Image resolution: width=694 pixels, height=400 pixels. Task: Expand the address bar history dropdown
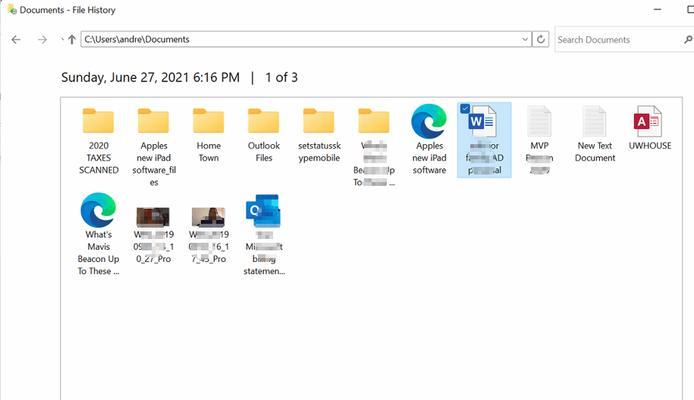click(525, 39)
